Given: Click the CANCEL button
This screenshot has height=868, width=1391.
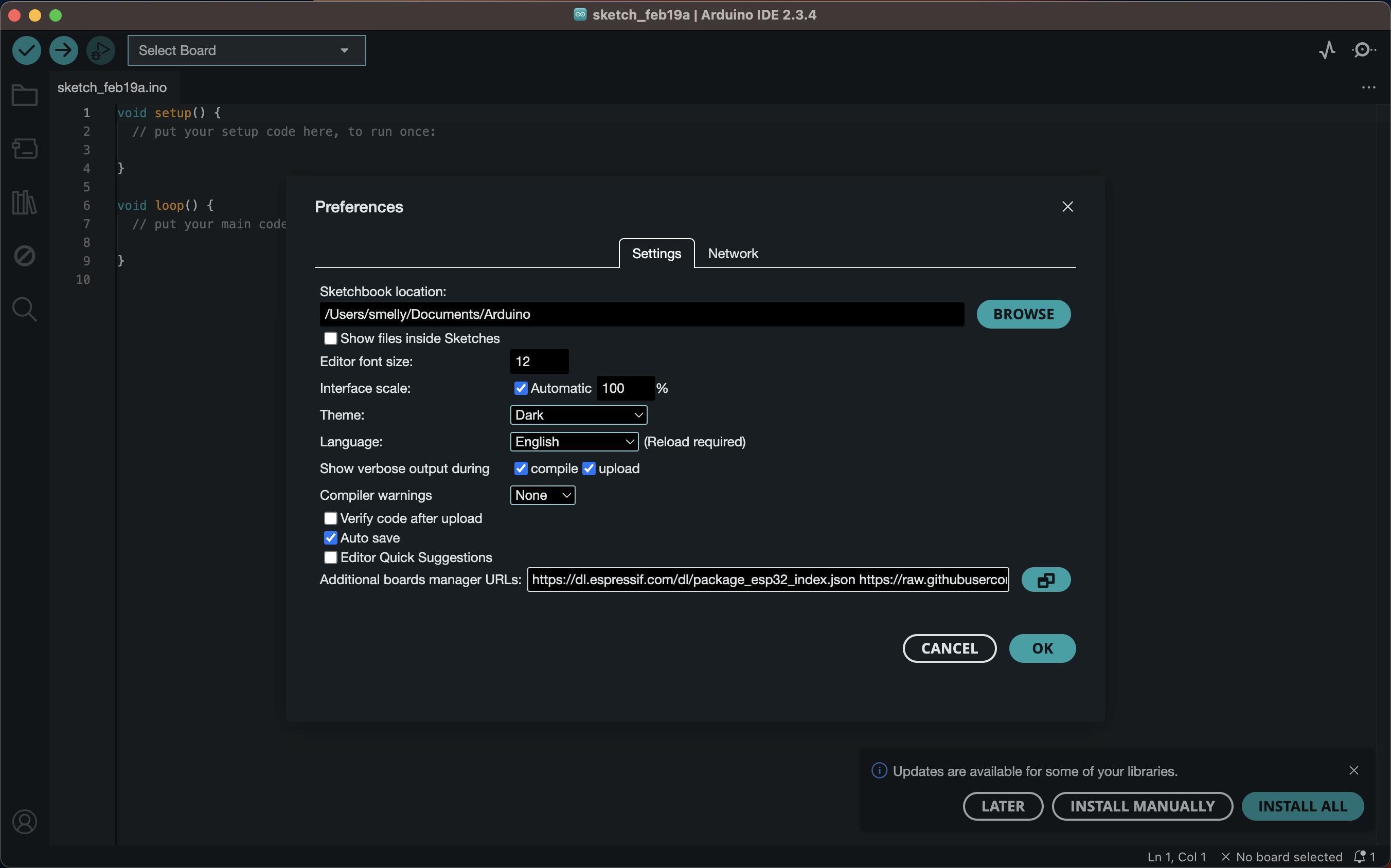Looking at the screenshot, I should tap(949, 649).
